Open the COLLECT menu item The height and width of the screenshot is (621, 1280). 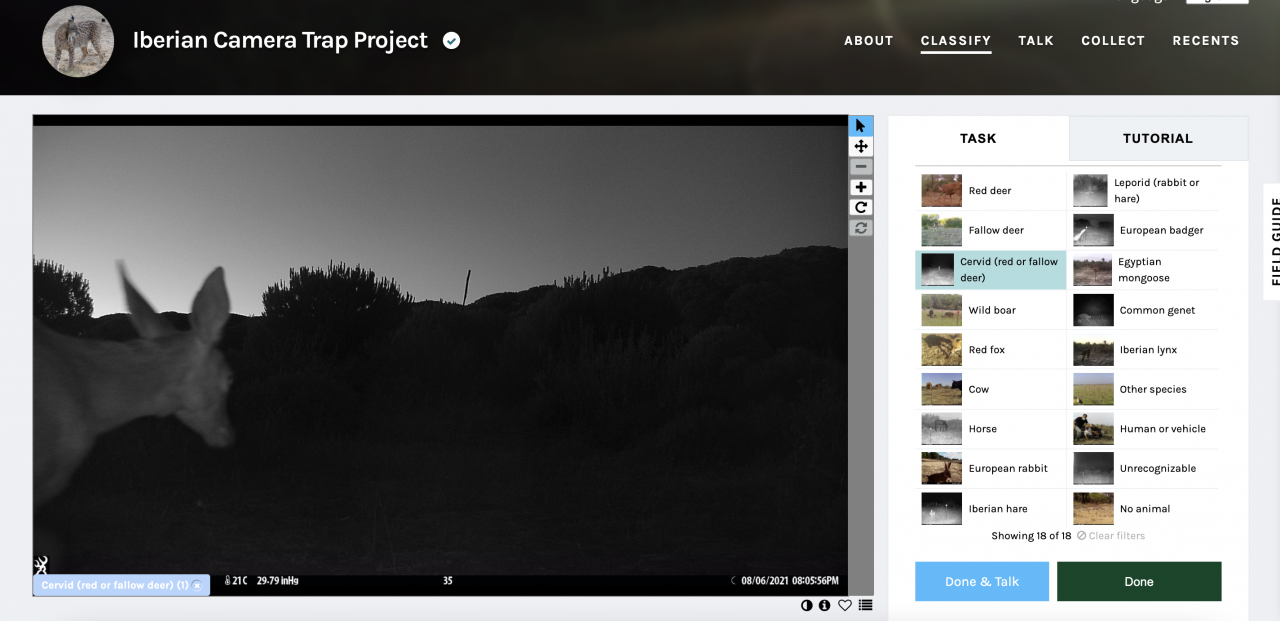click(1113, 41)
